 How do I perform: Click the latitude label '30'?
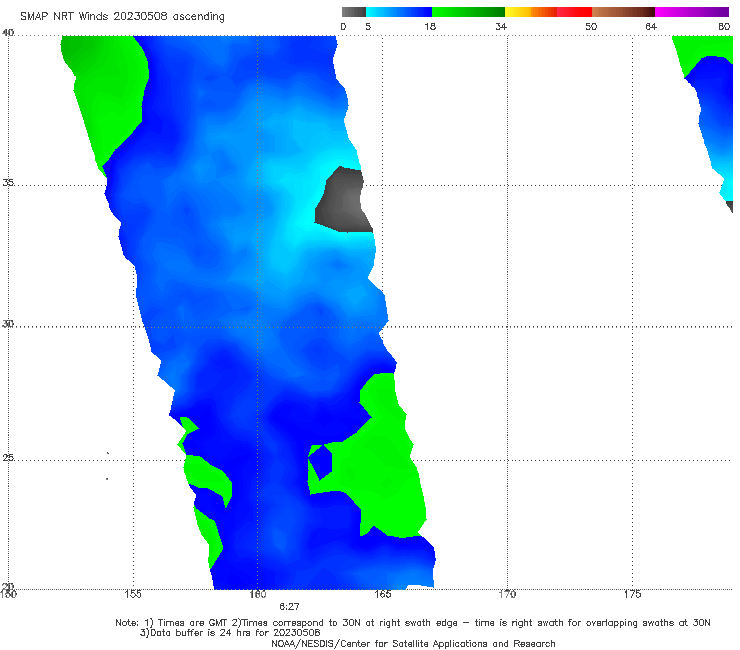(x=8, y=324)
